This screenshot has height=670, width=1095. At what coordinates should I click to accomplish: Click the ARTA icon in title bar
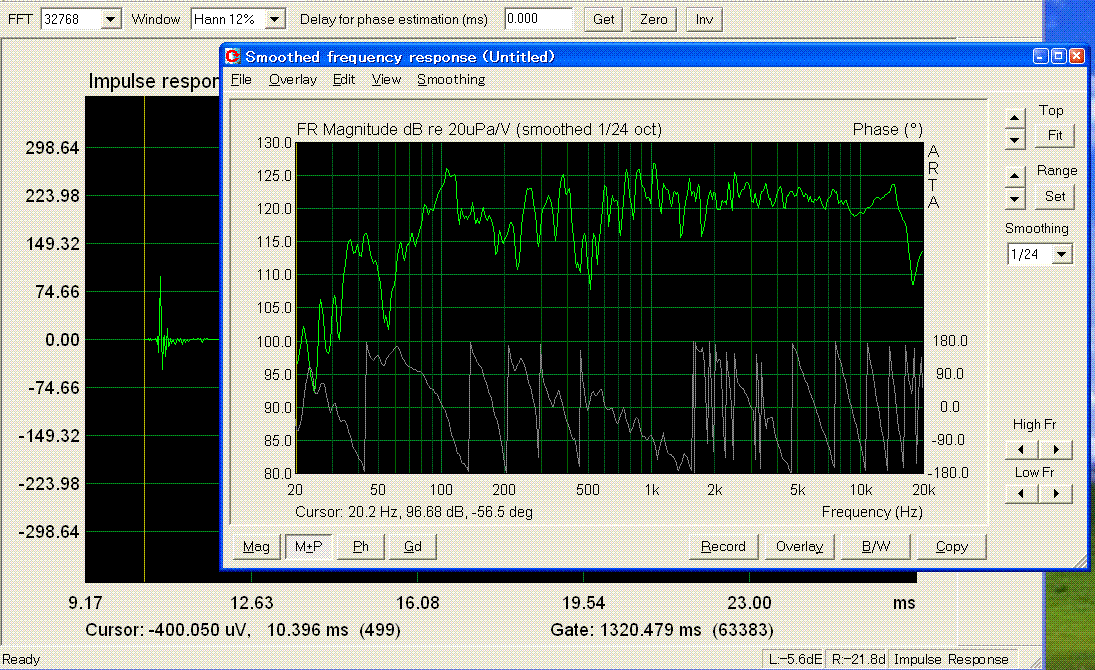(233, 57)
